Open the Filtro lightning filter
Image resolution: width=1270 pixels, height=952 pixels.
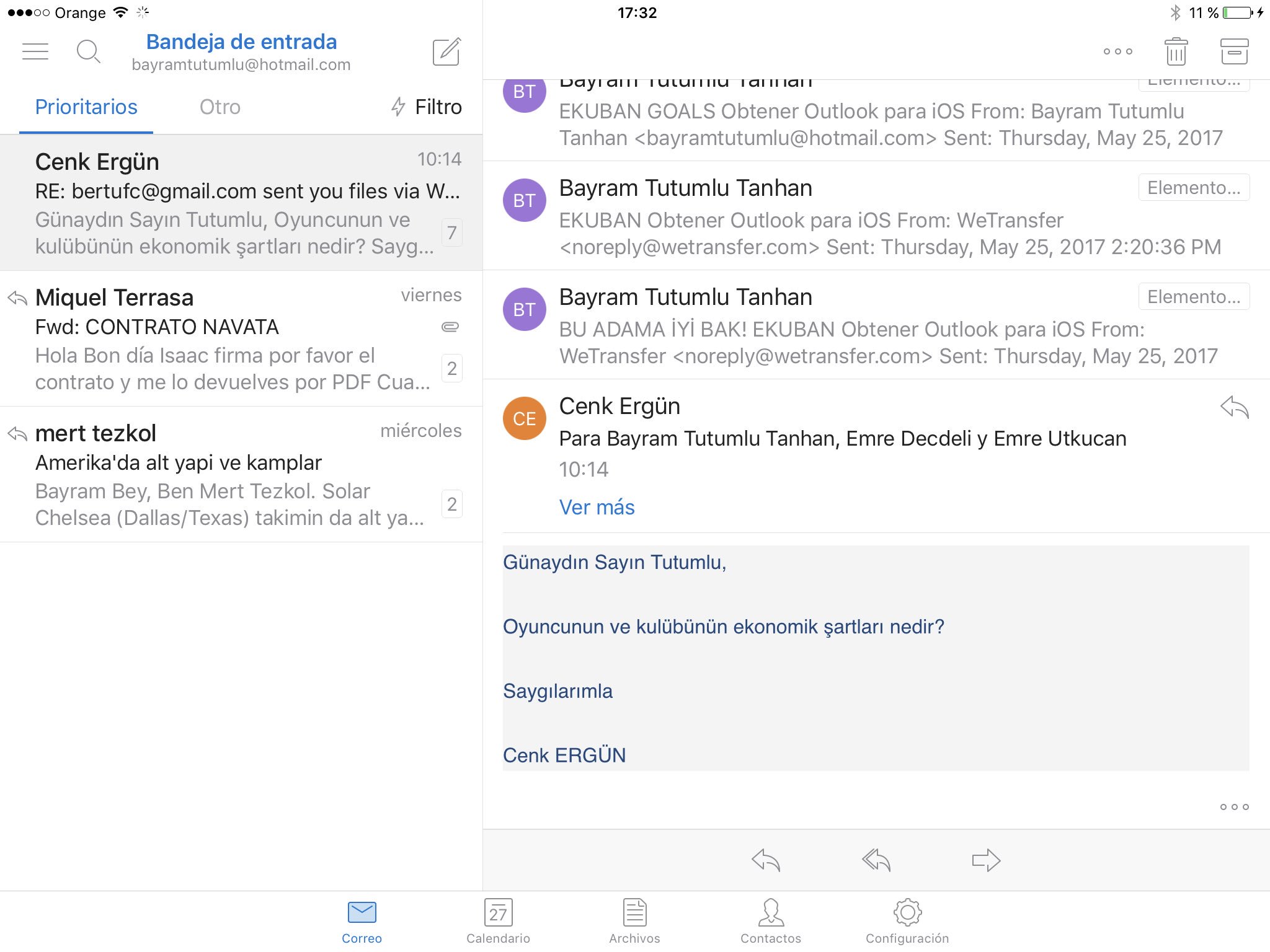(x=427, y=107)
